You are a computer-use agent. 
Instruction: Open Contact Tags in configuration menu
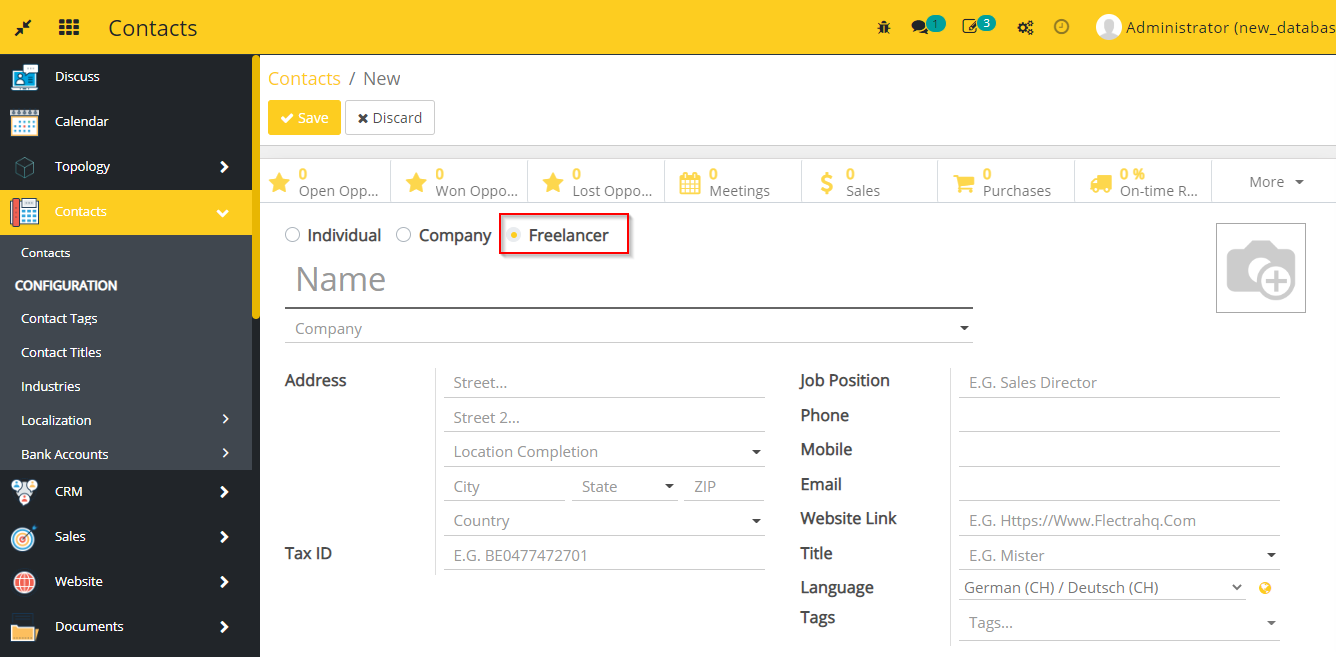click(59, 318)
